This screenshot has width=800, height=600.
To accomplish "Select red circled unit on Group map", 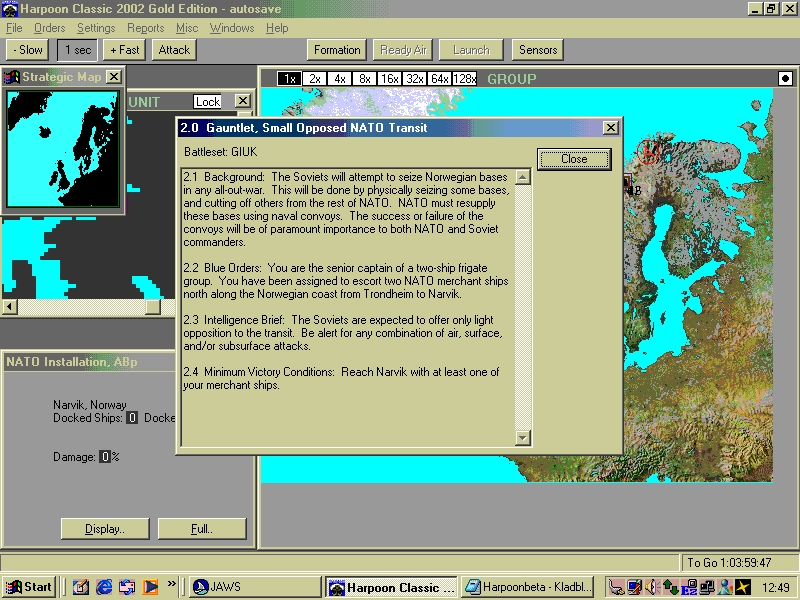I will [x=648, y=151].
